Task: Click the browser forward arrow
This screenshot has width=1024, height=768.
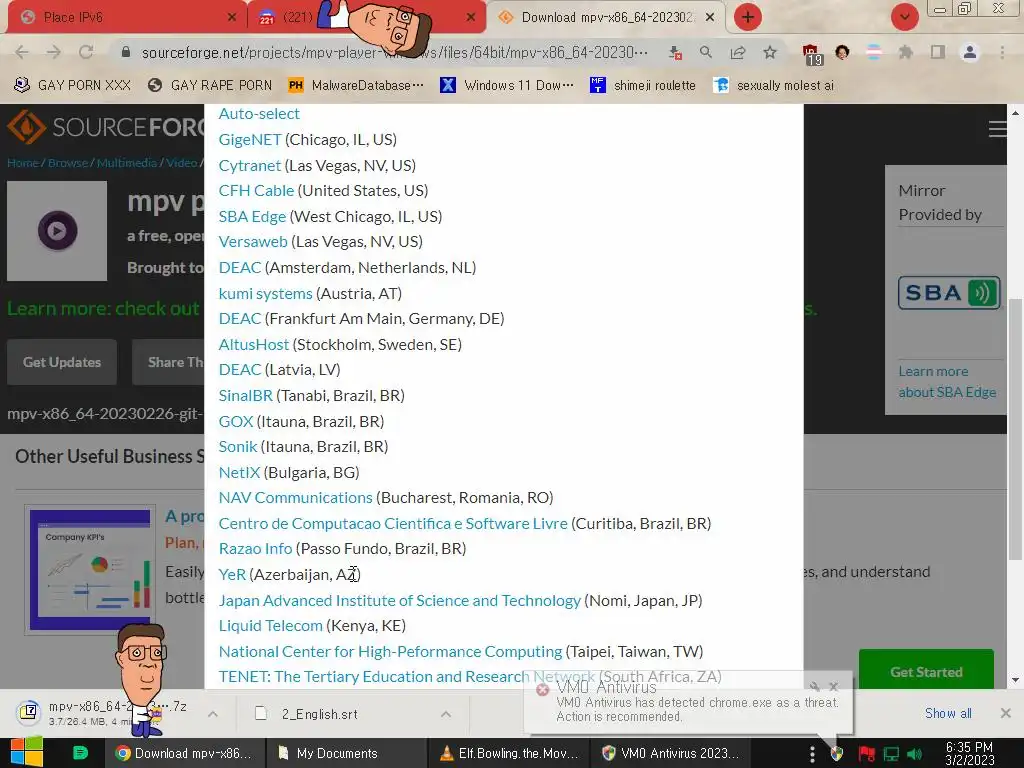Action: tap(54, 52)
